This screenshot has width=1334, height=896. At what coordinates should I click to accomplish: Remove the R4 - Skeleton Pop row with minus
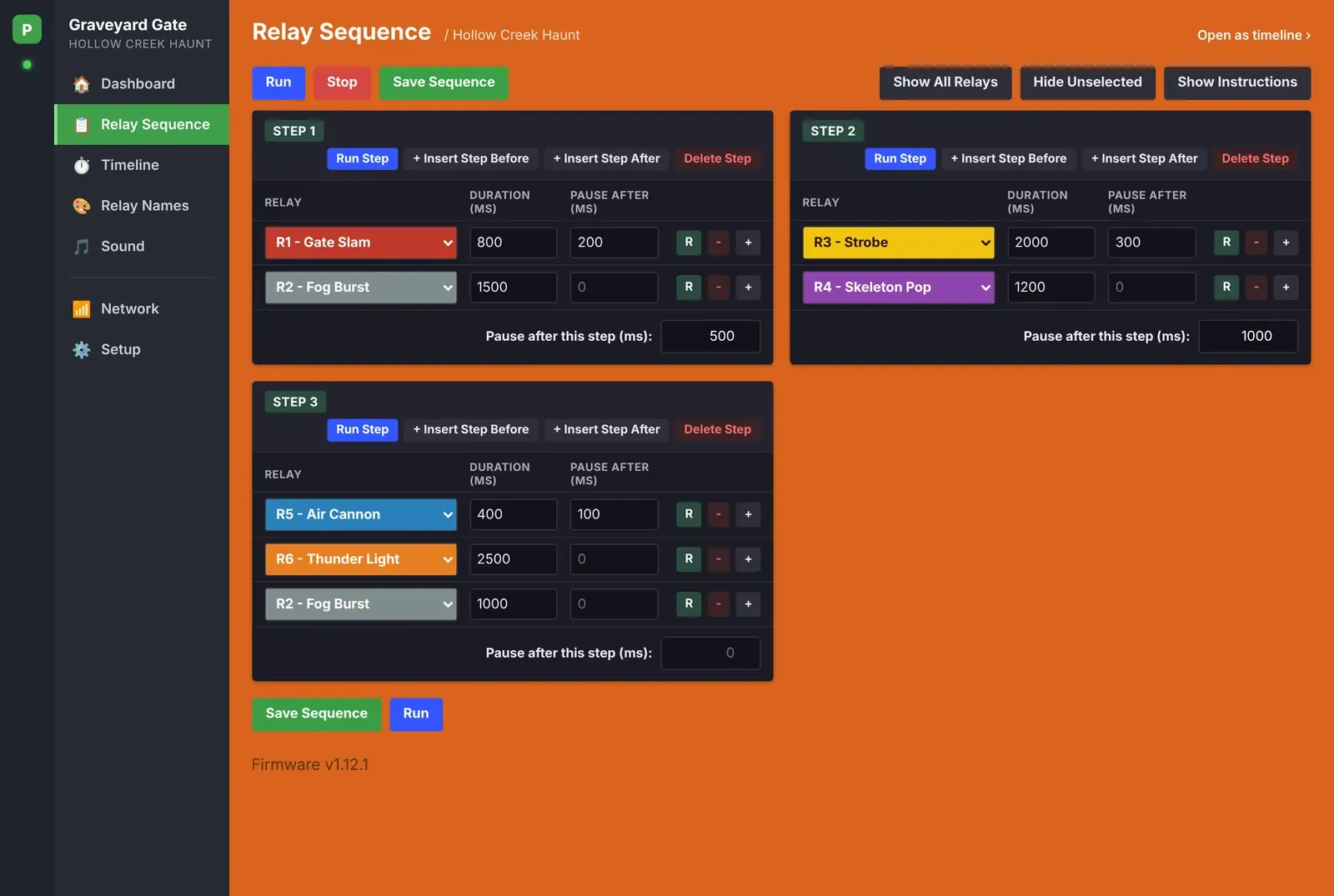coord(1256,288)
